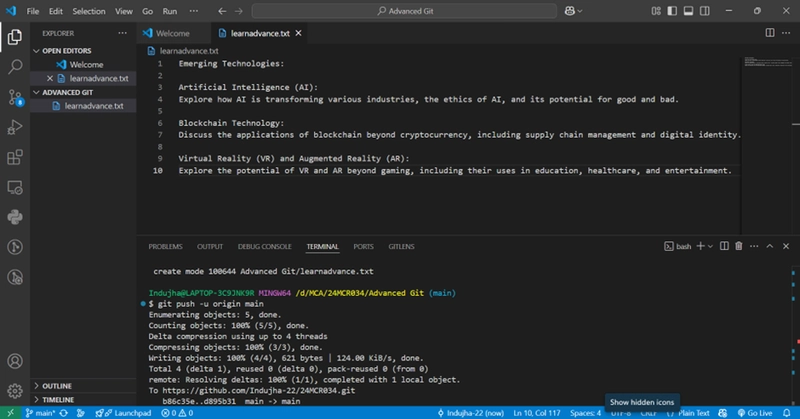Viewport: 800px width, 419px height.
Task: Open the Search view in activity bar
Action: coord(15,67)
